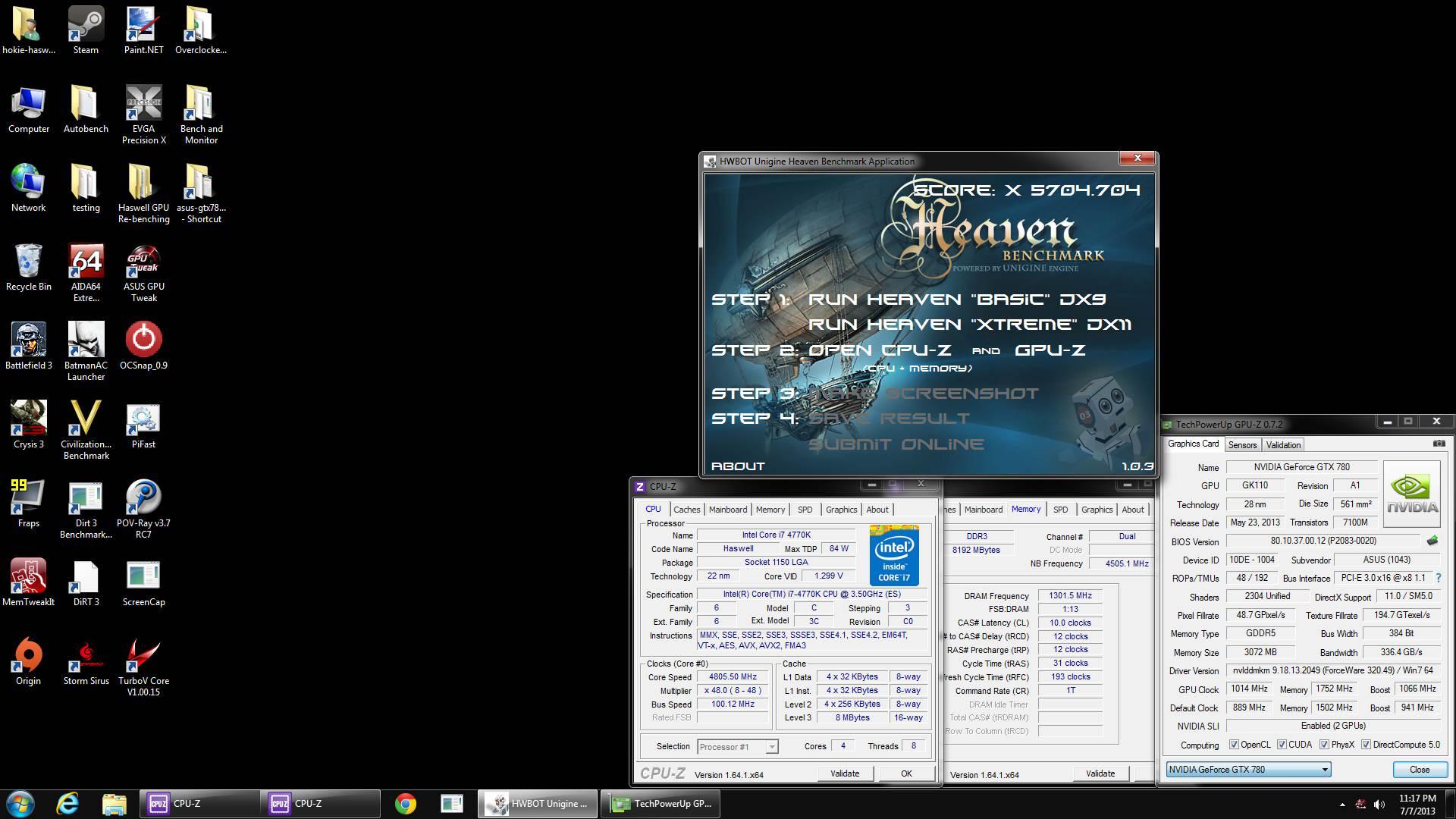This screenshot has height=819, width=1456.
Task: Open the Graphics tab in front CPU-Z window
Action: click(841, 510)
